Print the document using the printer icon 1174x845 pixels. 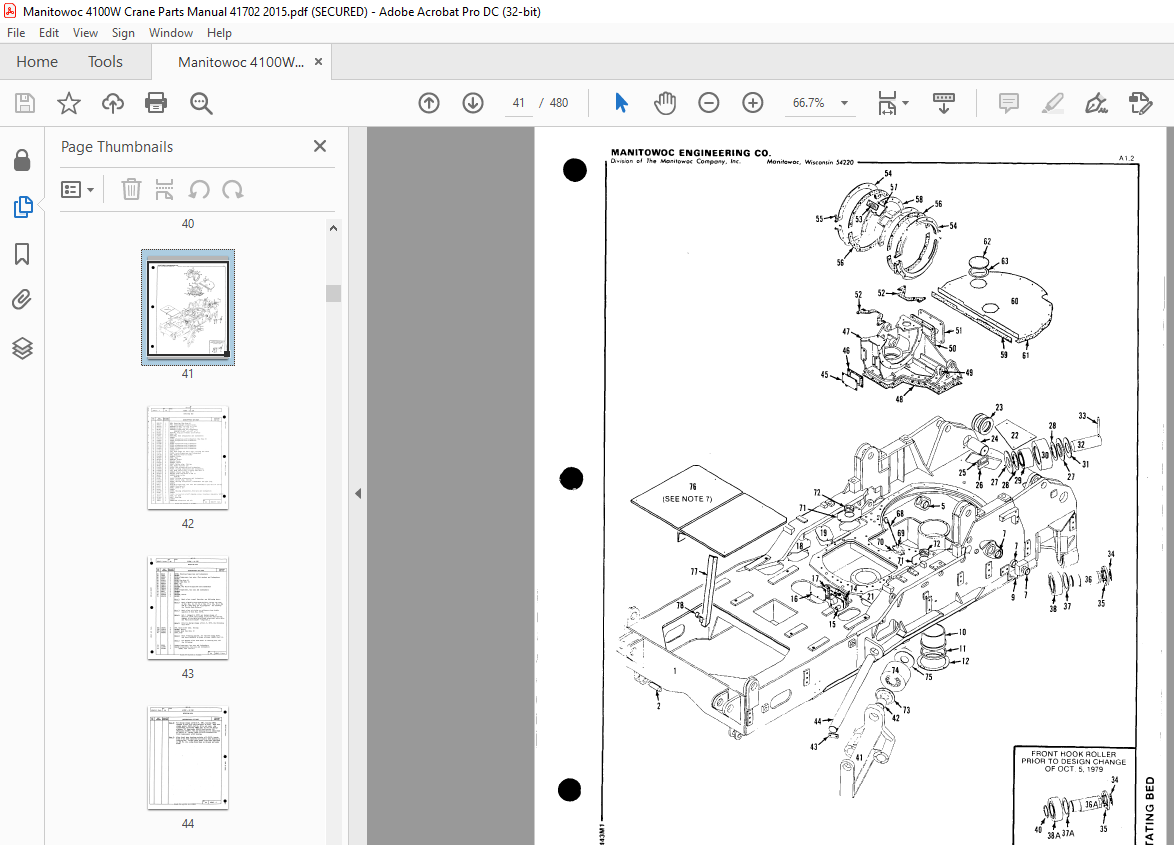click(156, 103)
